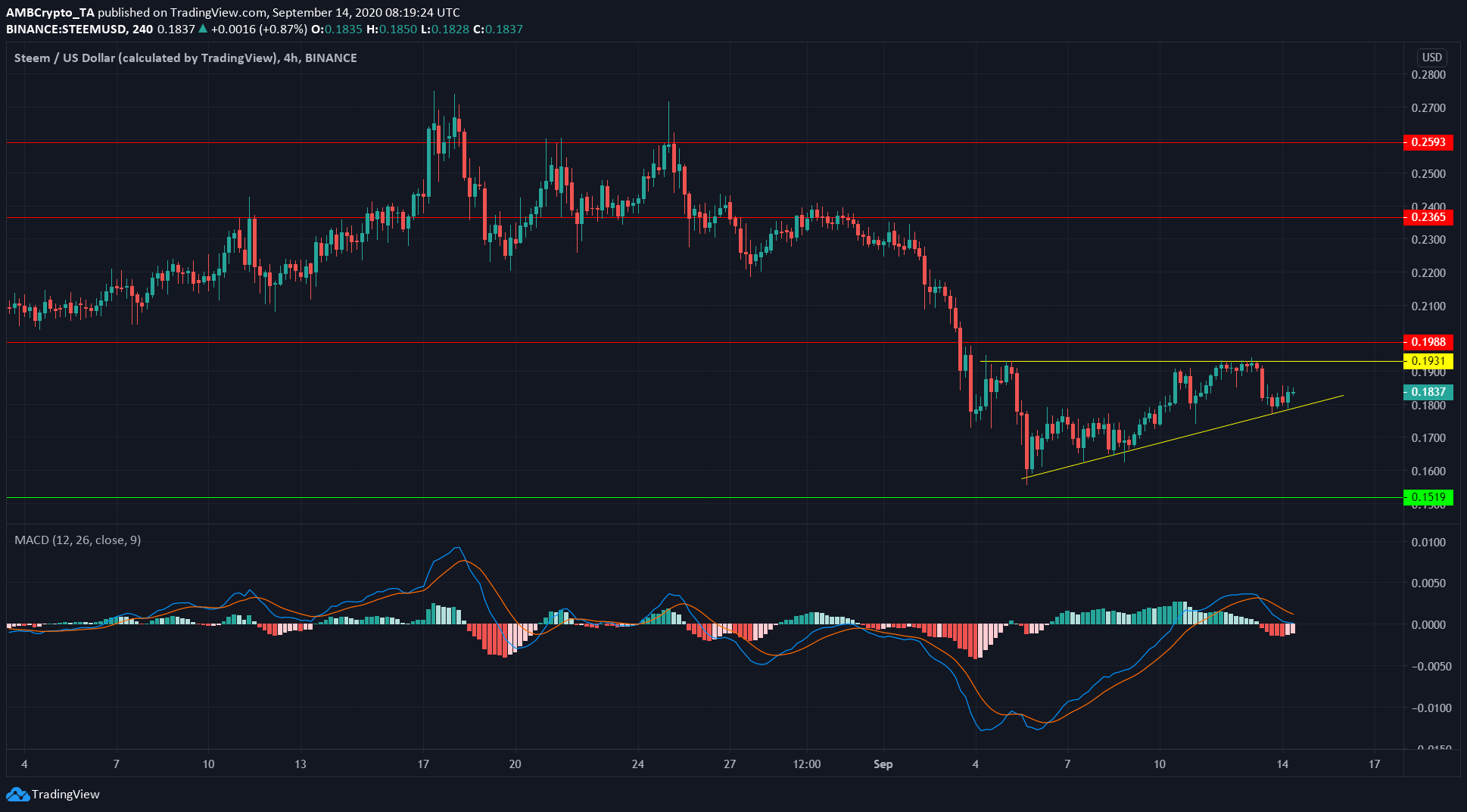Click date 14 on time axis

coord(1282,764)
